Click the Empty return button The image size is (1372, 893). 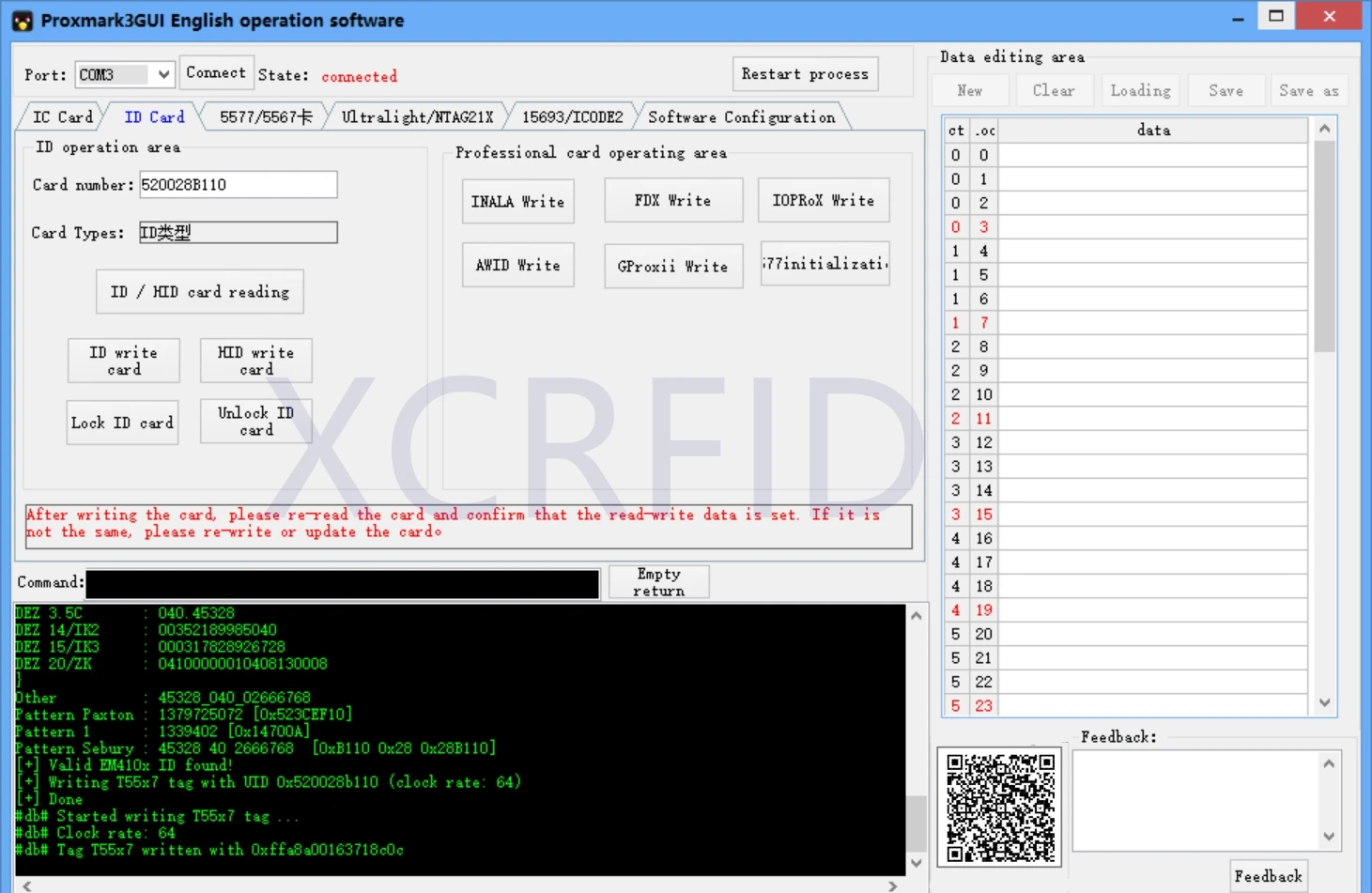(658, 582)
